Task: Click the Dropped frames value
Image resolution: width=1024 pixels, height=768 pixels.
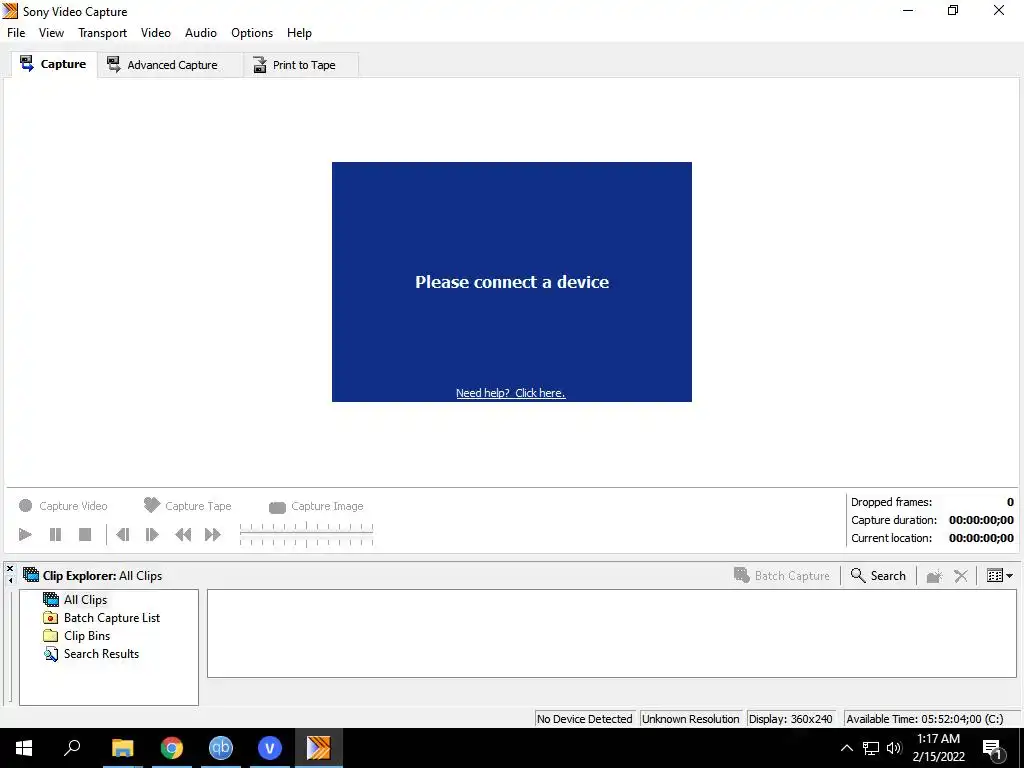Action: coord(1010,502)
